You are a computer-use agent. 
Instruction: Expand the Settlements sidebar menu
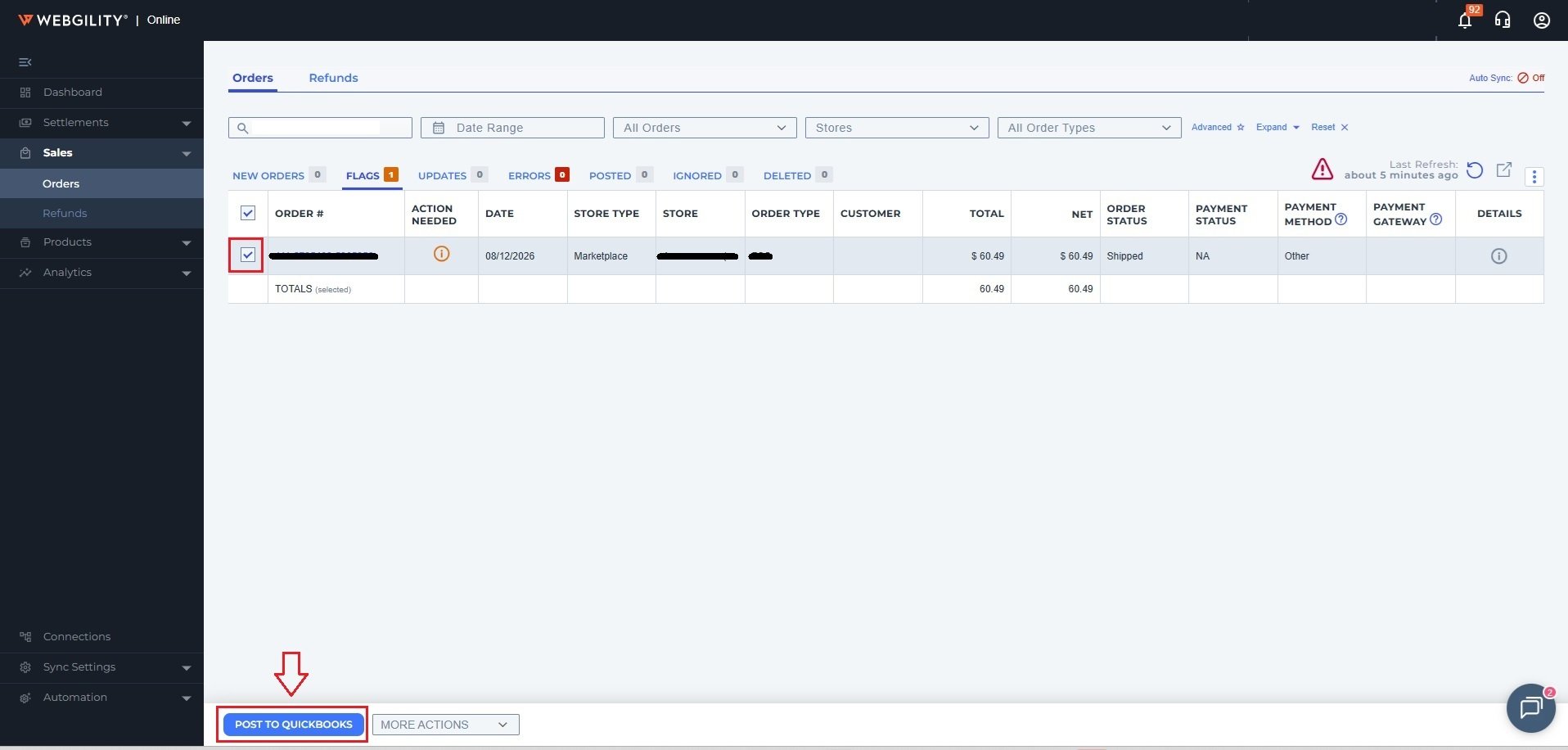tap(187, 124)
